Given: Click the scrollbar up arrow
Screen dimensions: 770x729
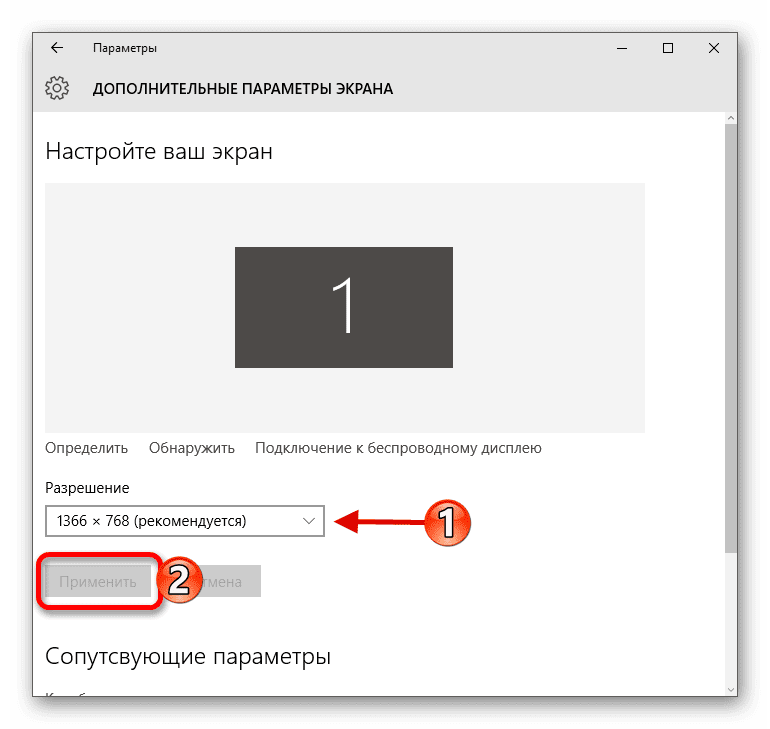Looking at the screenshot, I should [731, 118].
